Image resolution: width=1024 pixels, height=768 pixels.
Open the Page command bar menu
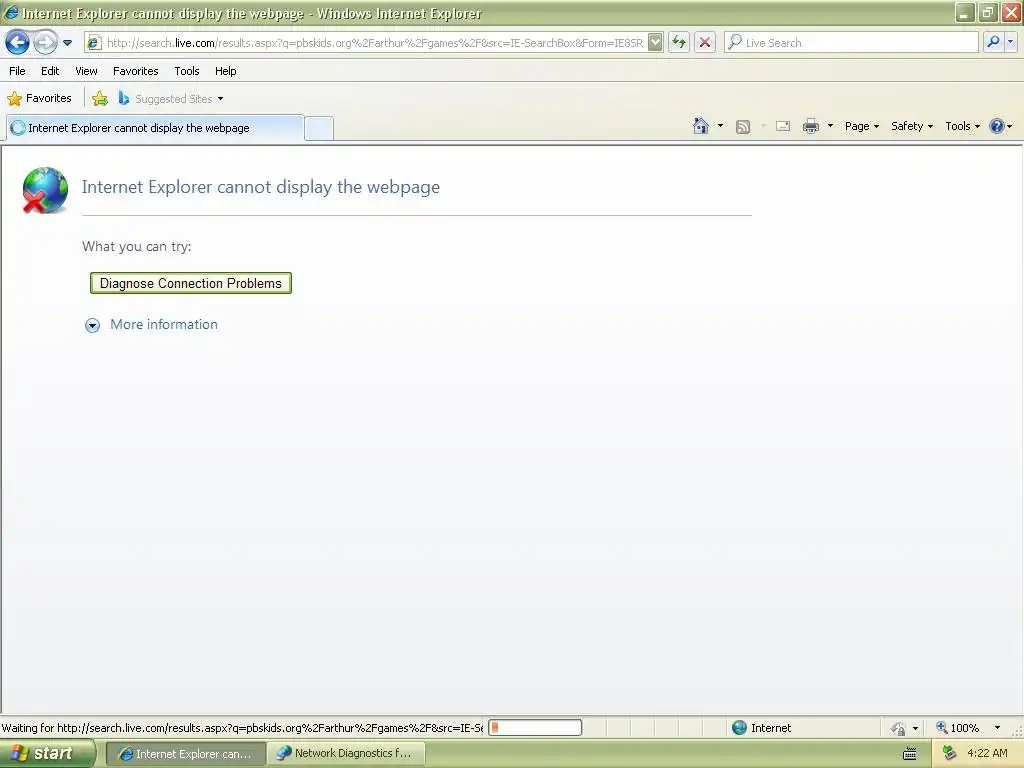(x=861, y=126)
